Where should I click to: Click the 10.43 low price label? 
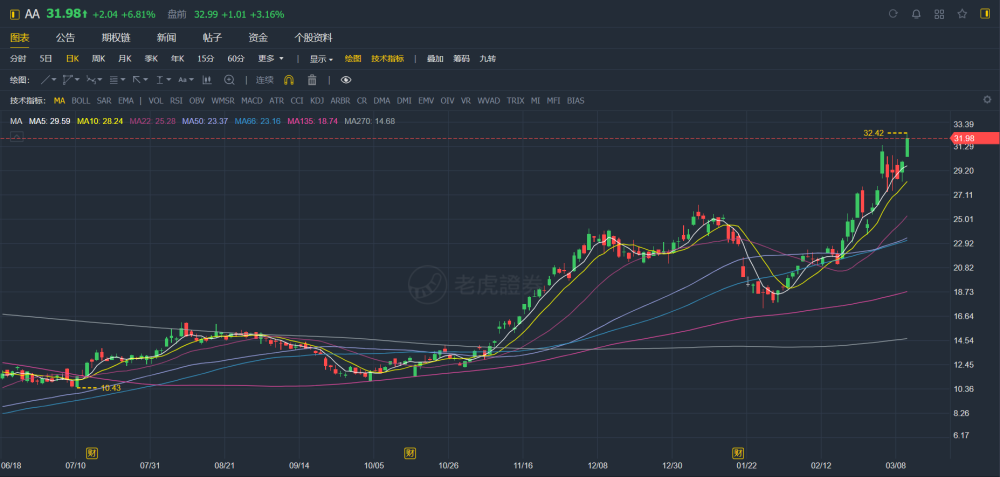click(111, 387)
